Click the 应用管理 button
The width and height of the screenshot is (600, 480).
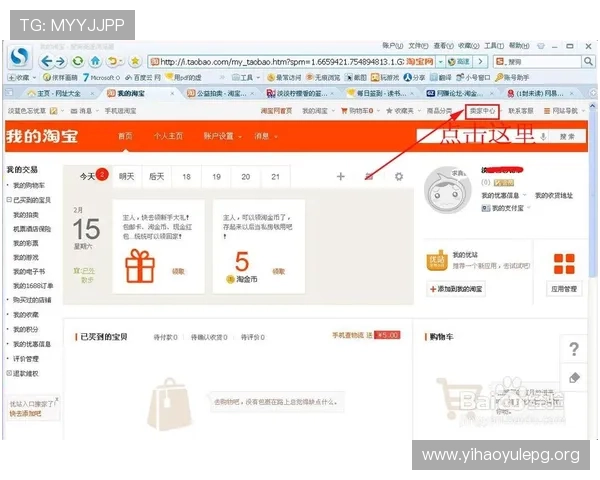[564, 289]
